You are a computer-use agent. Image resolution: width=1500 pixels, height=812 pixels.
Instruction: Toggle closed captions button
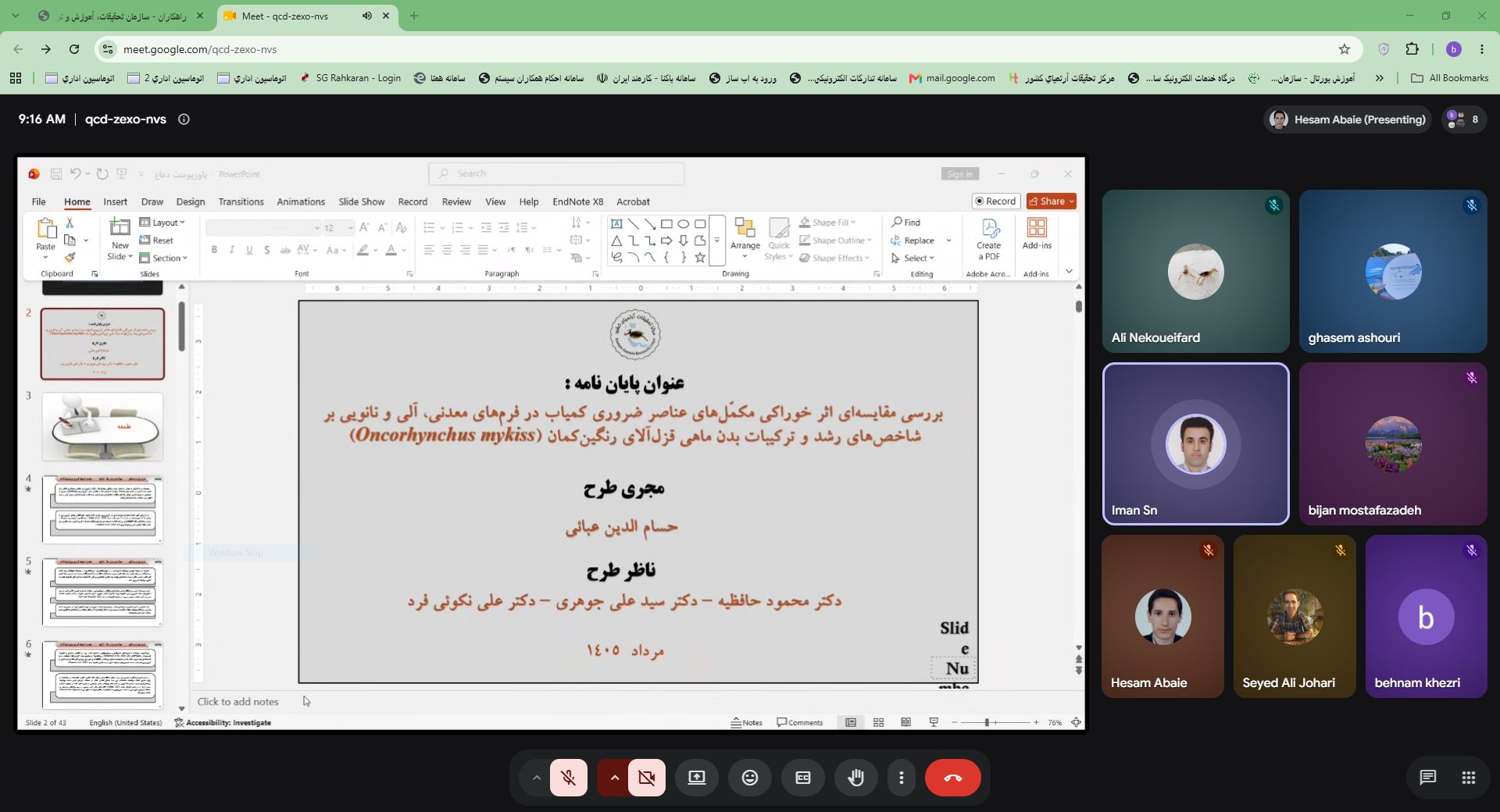coord(803,778)
